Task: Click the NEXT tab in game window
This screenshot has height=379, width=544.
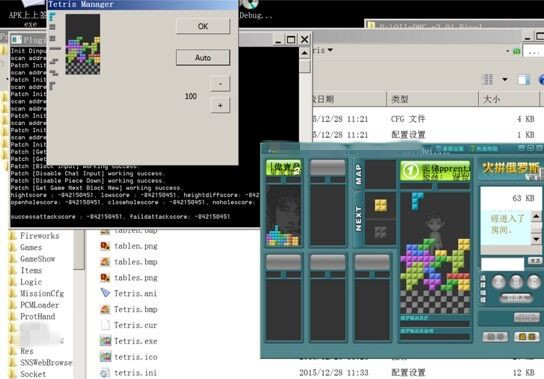Action: [x=359, y=218]
